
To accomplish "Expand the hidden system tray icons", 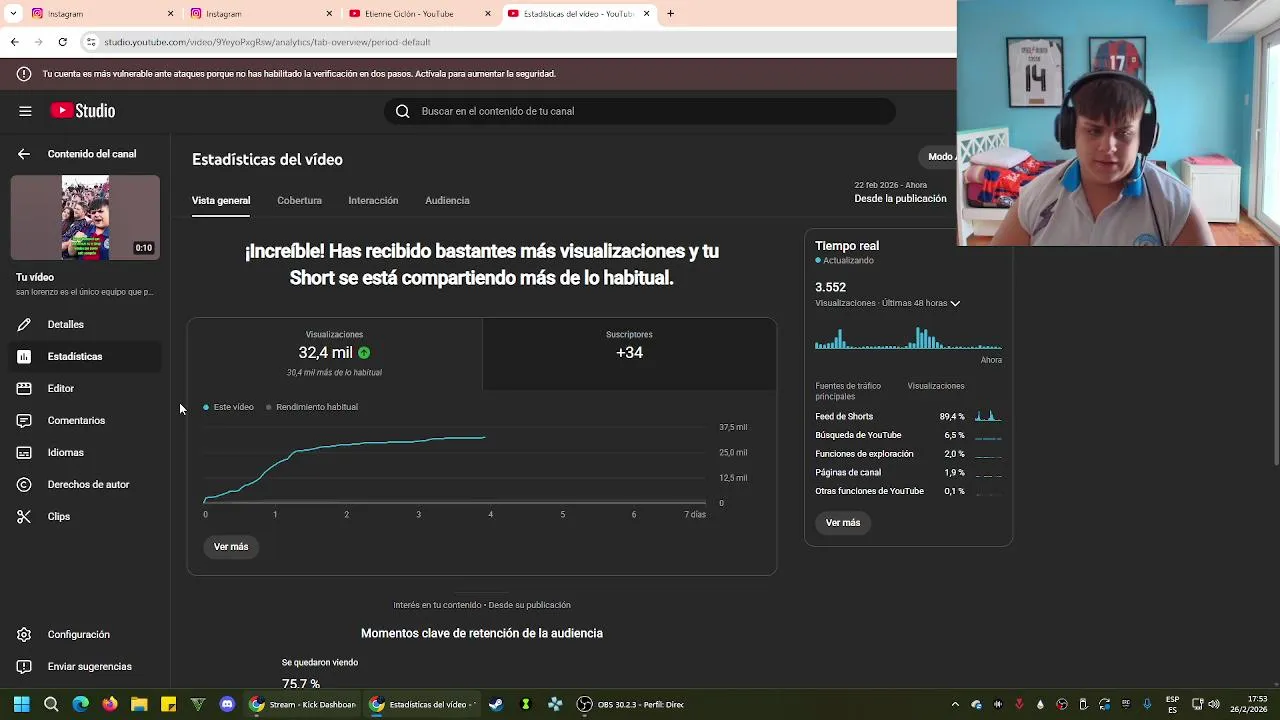I will (x=955, y=704).
